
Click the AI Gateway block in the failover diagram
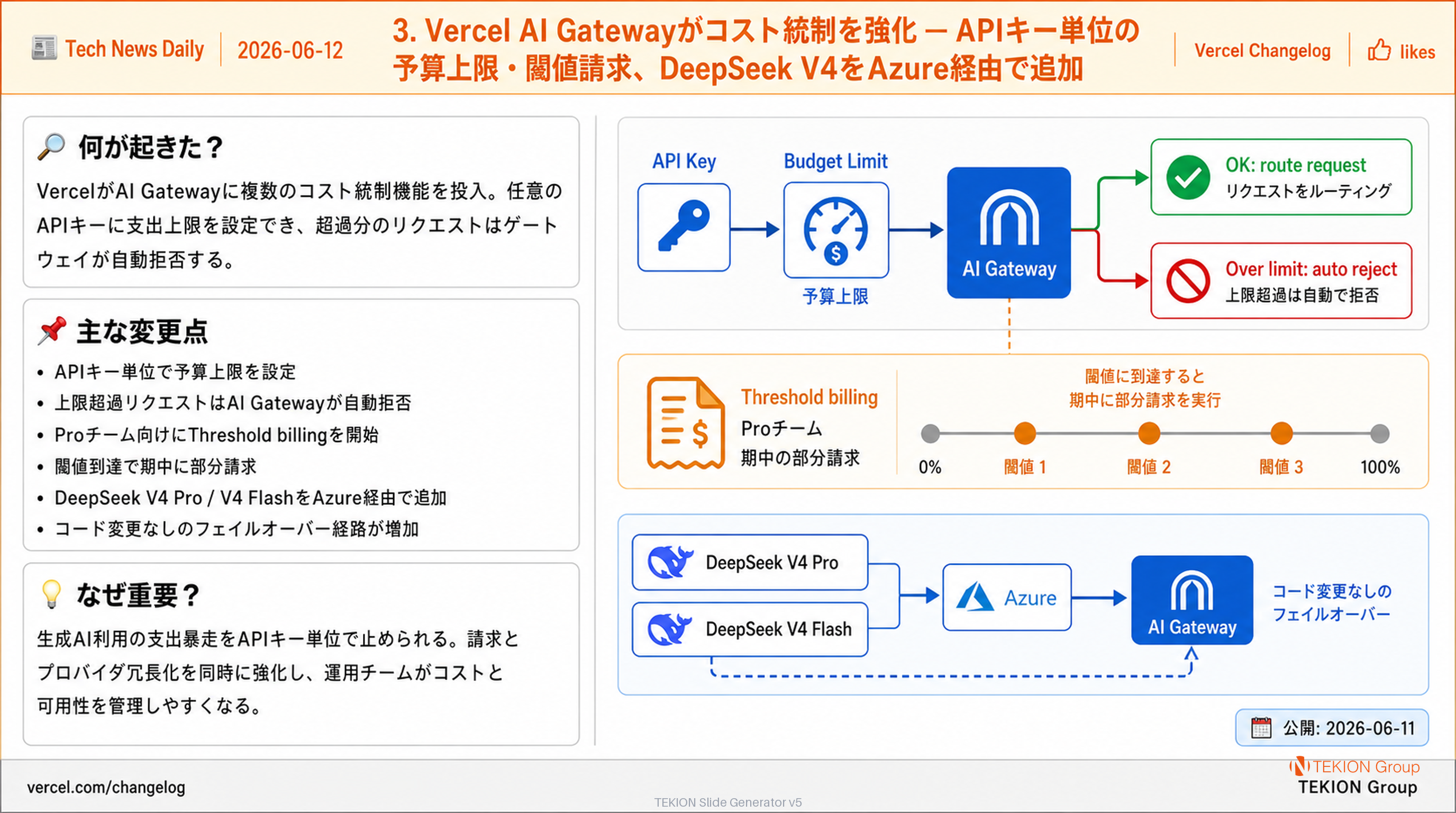click(1192, 600)
